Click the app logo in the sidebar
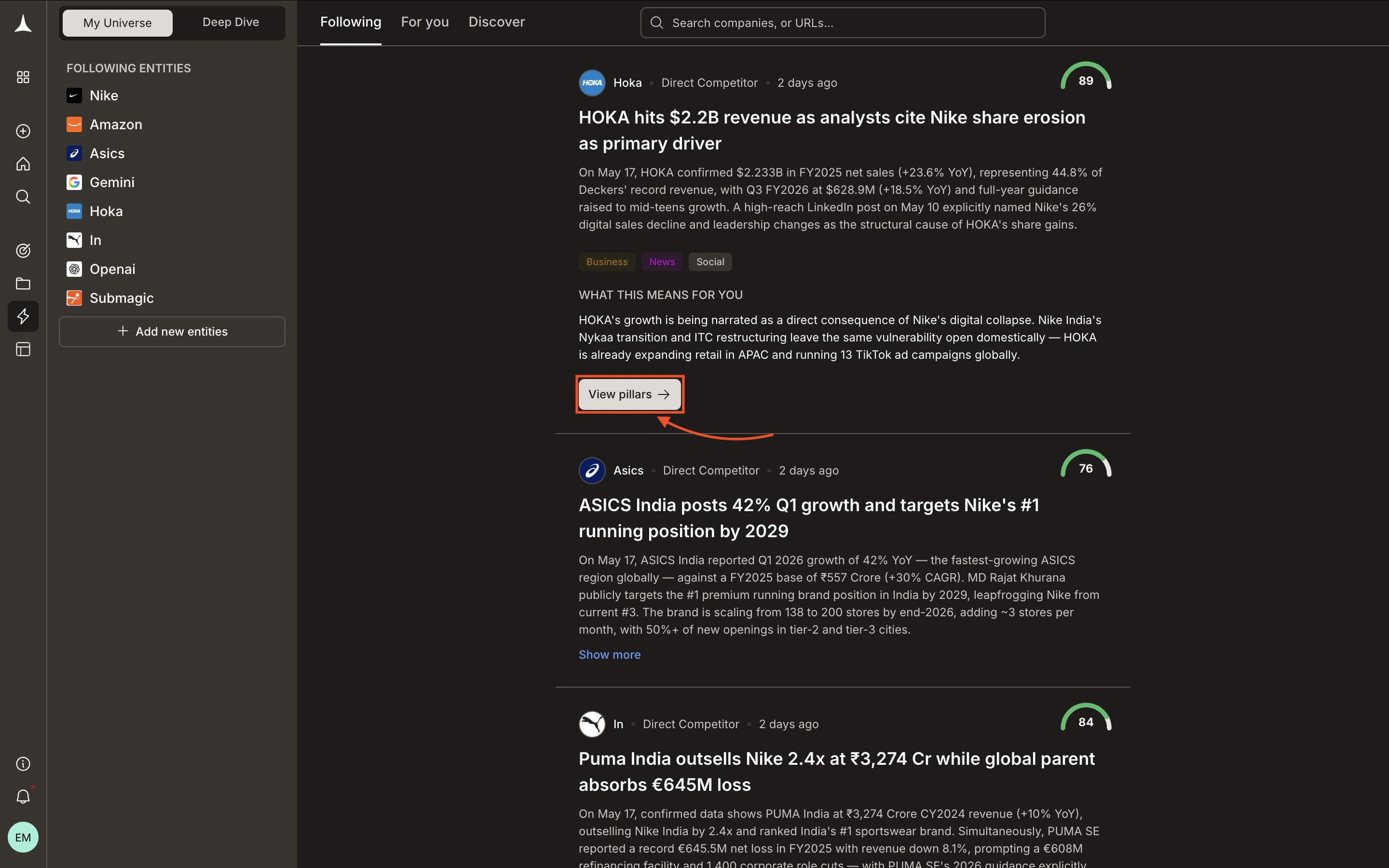This screenshot has width=1389, height=868. [x=23, y=24]
